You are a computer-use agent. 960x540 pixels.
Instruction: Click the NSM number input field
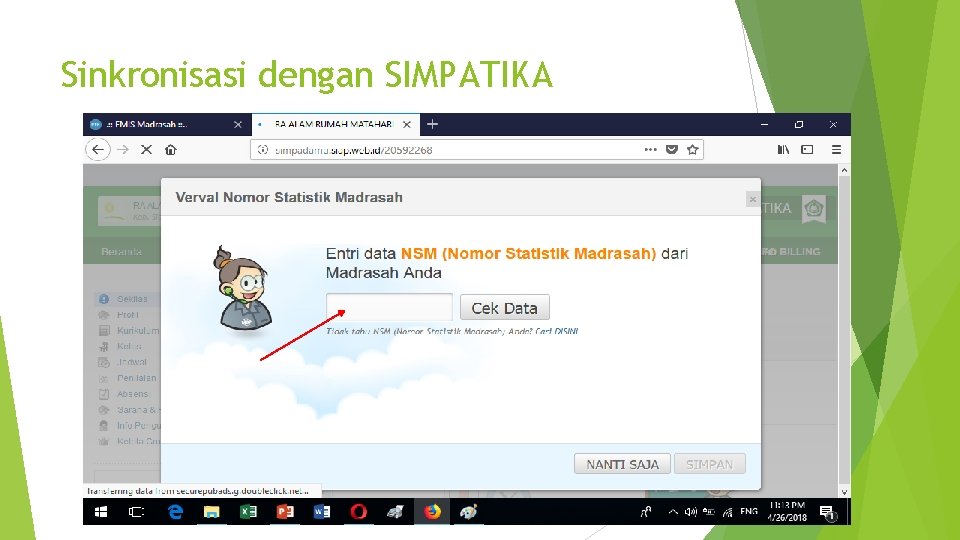pyautogui.click(x=389, y=307)
